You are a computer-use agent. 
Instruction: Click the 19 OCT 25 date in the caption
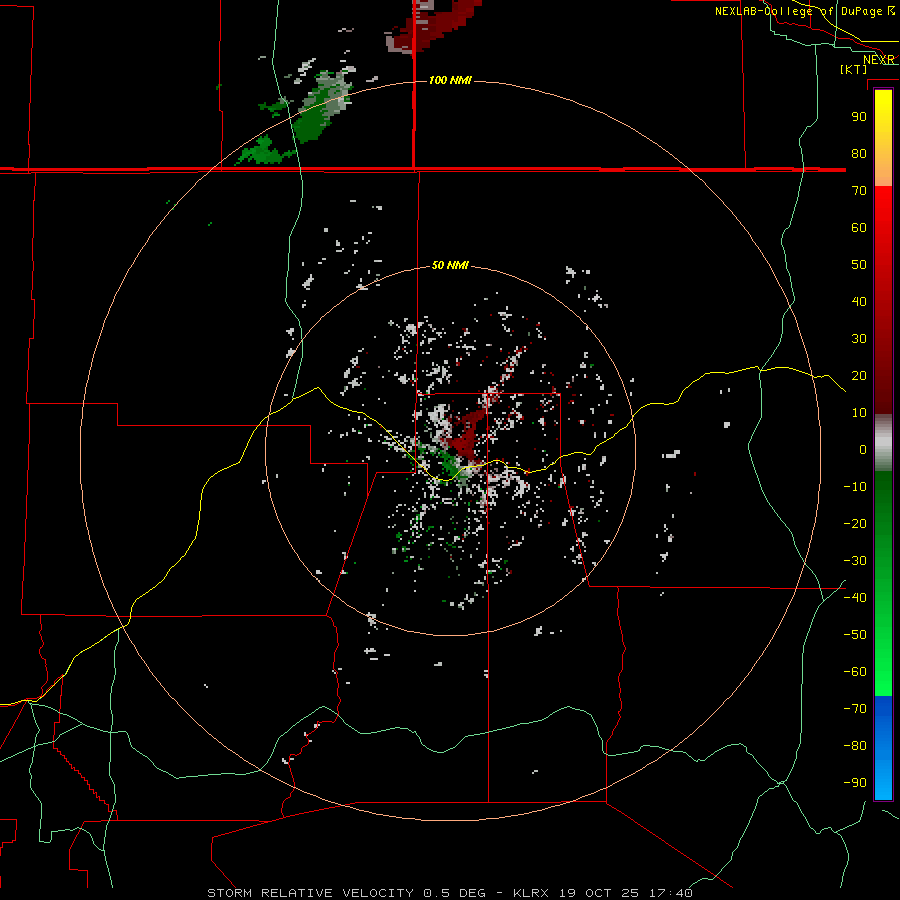(599, 893)
